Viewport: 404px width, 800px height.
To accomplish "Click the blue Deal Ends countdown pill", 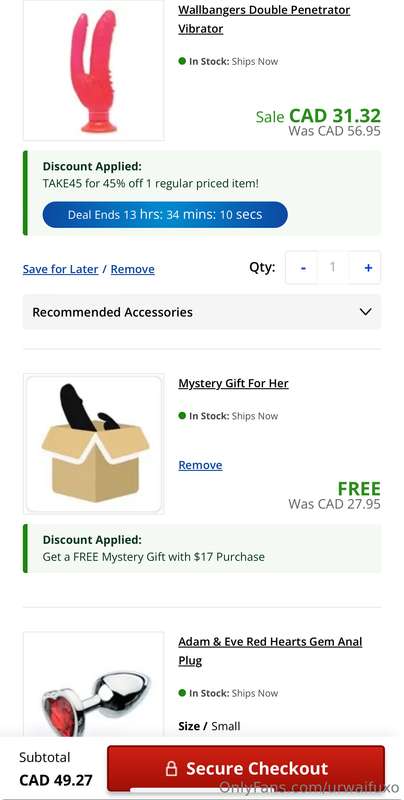I will [x=165, y=214].
